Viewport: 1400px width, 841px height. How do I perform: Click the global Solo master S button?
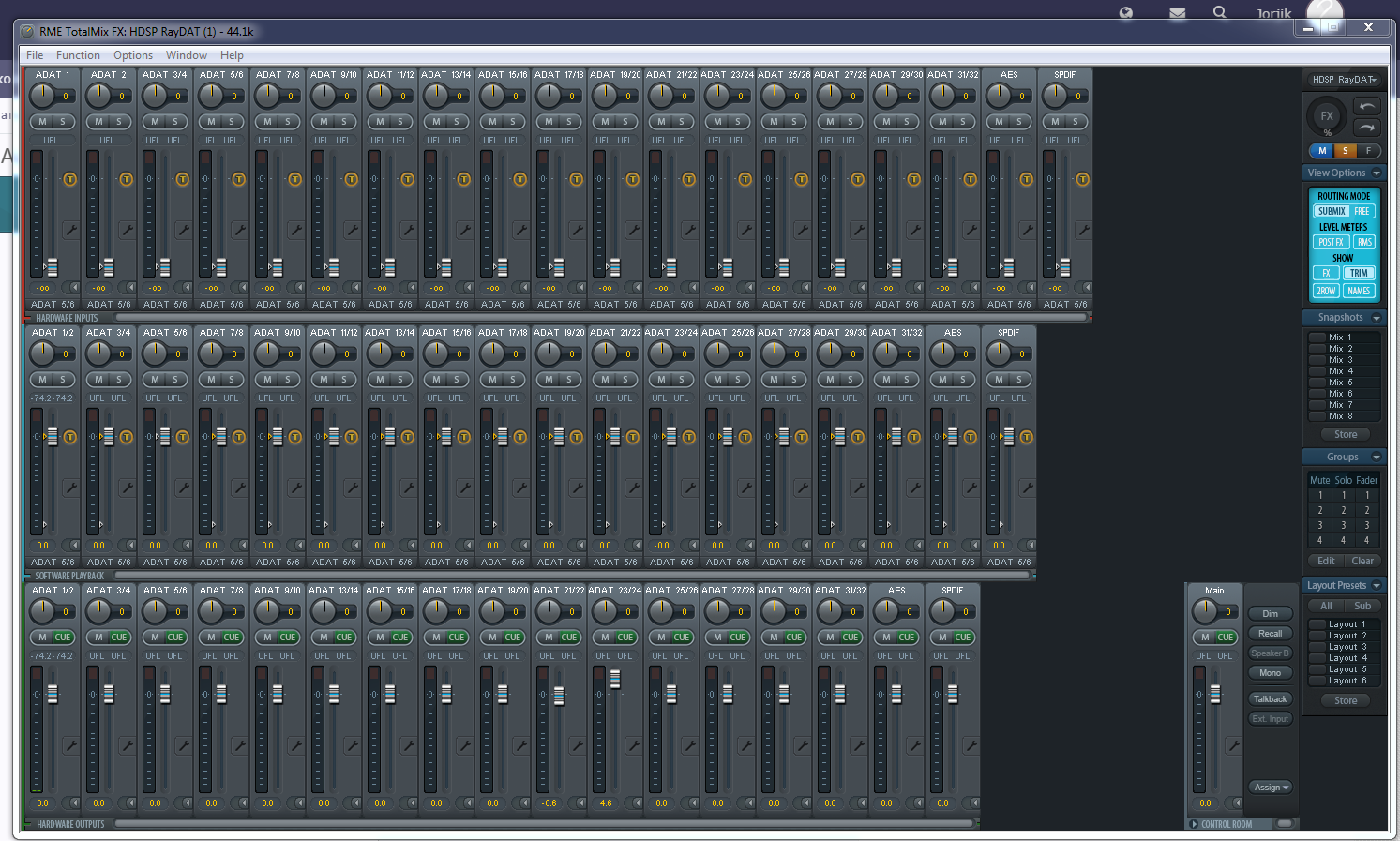(1346, 151)
